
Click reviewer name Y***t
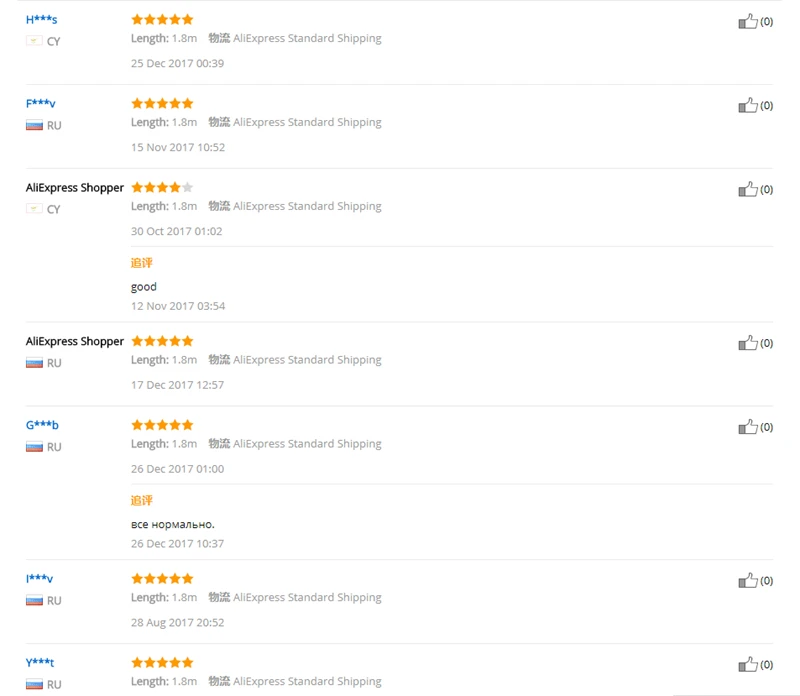coord(40,663)
